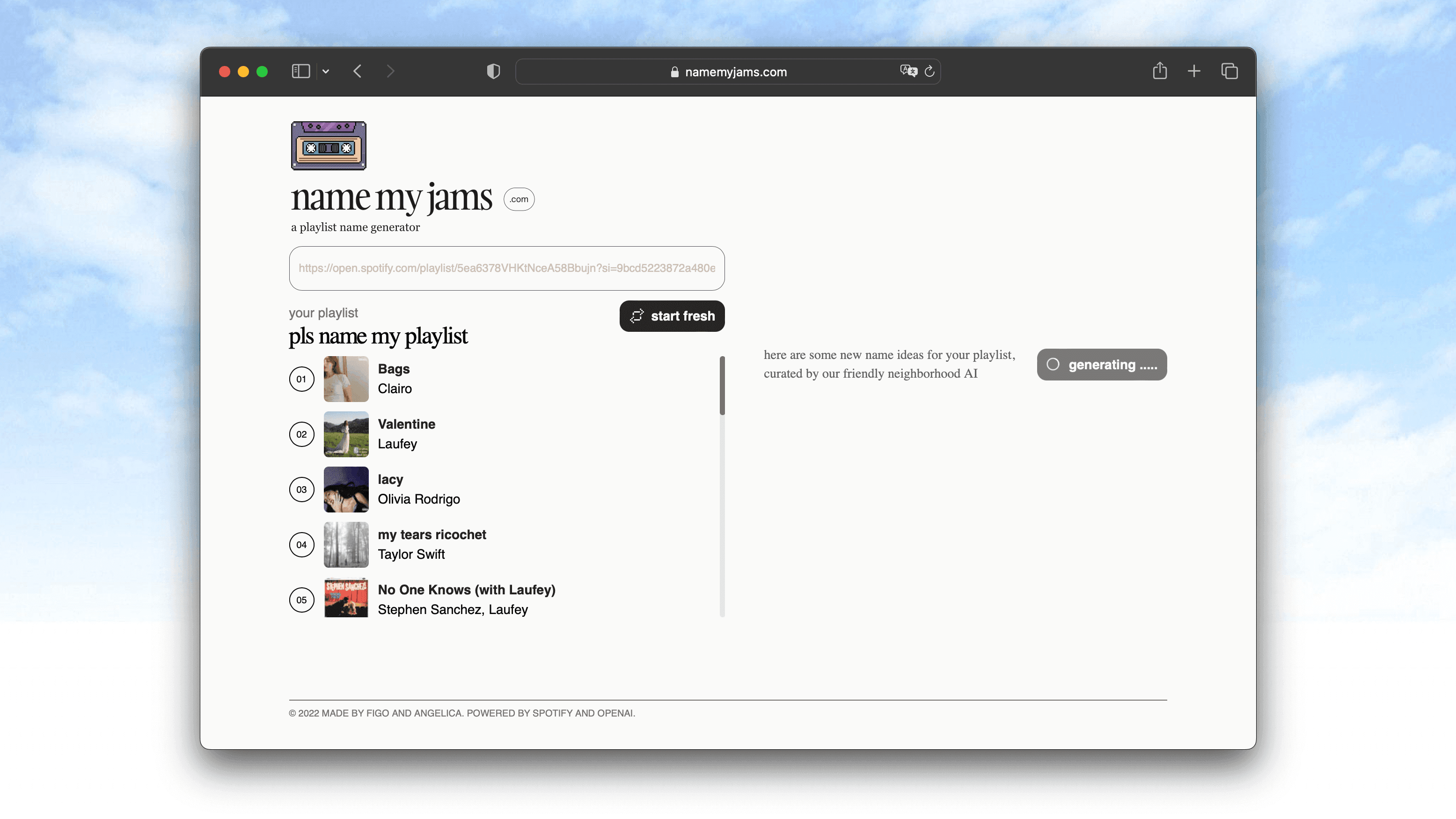Viewport: 1456px width, 819px height.
Task: Click the song title Bags
Action: (x=394, y=369)
